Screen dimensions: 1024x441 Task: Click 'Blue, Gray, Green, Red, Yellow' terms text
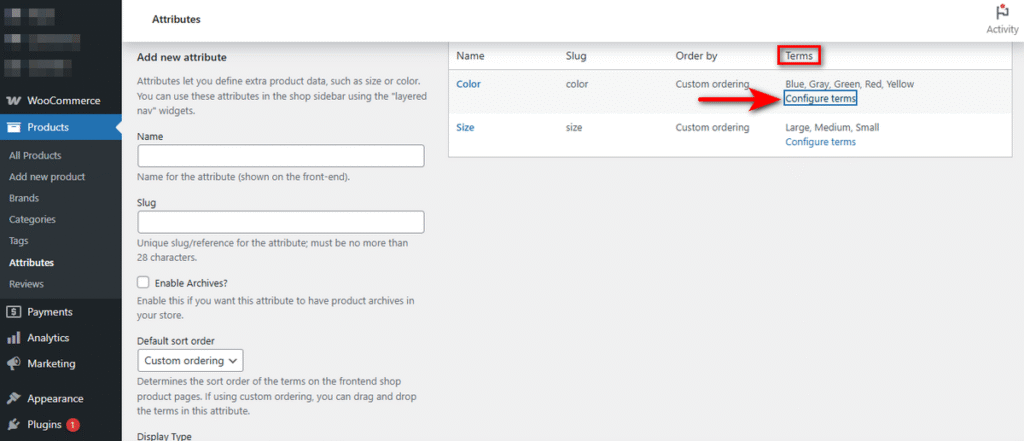pyautogui.click(x=849, y=84)
